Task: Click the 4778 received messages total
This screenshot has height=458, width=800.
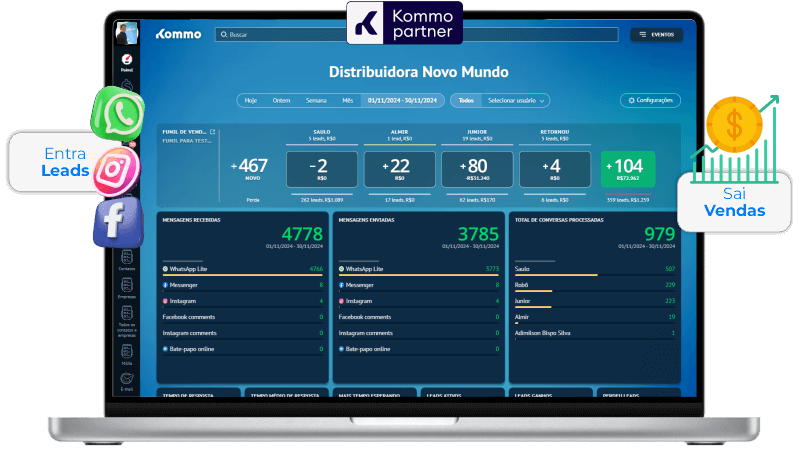Action: [302, 234]
